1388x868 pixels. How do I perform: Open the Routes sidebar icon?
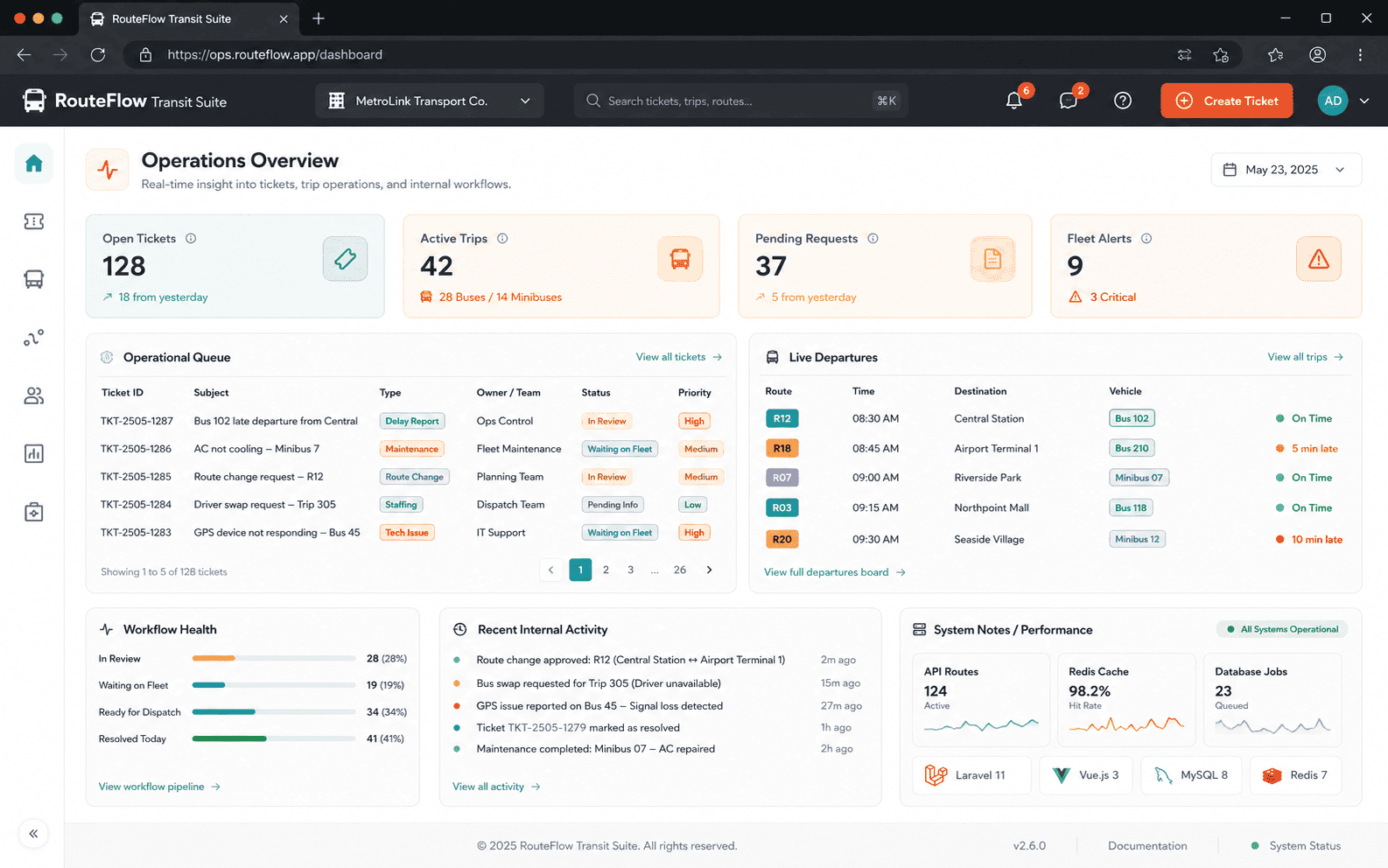tap(33, 338)
